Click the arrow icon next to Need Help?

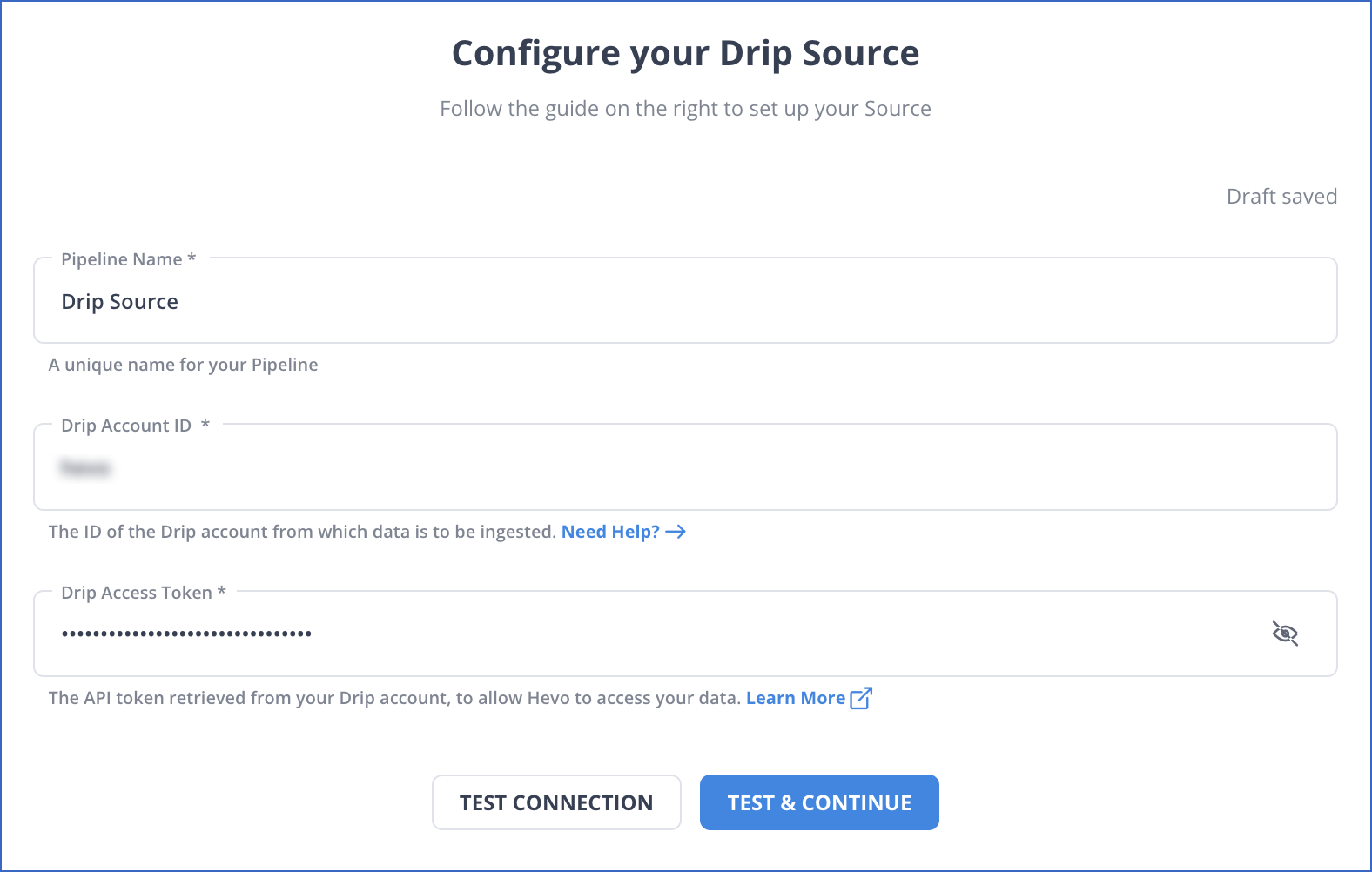tap(676, 532)
